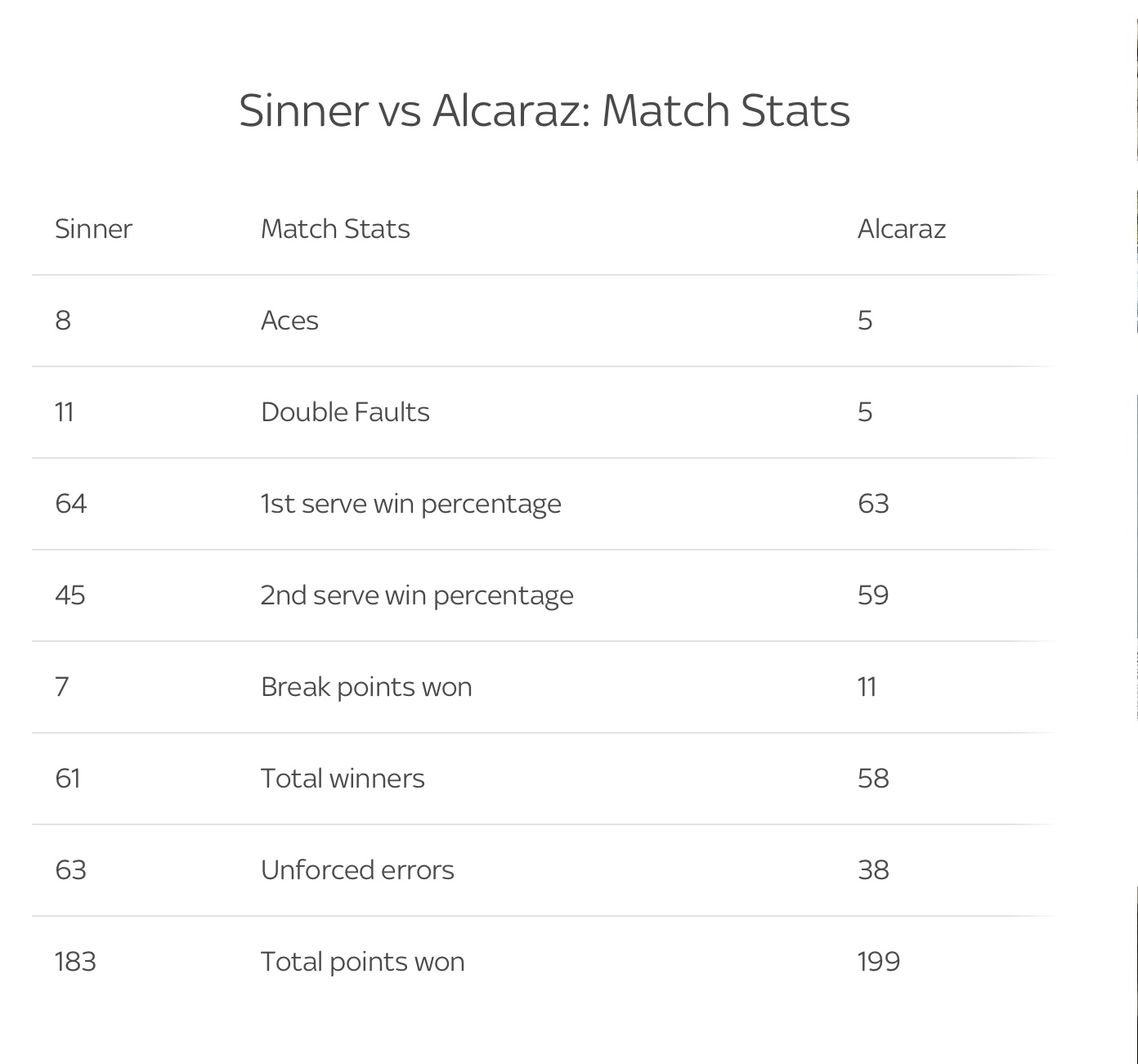Click Sinner's 2nd serve value 45
1138x1064 pixels.
[70, 595]
